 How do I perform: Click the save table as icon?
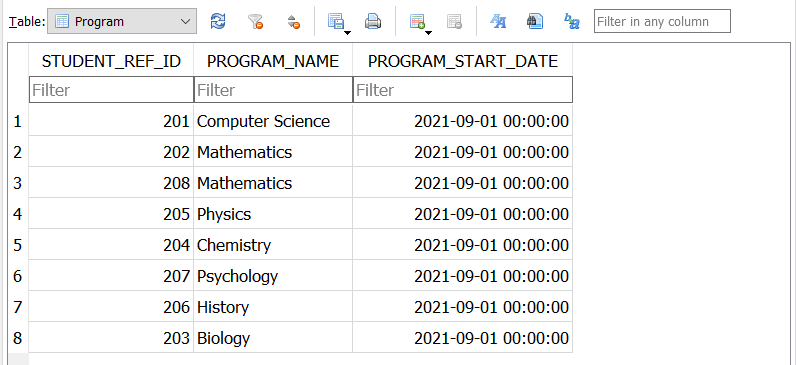pos(336,21)
